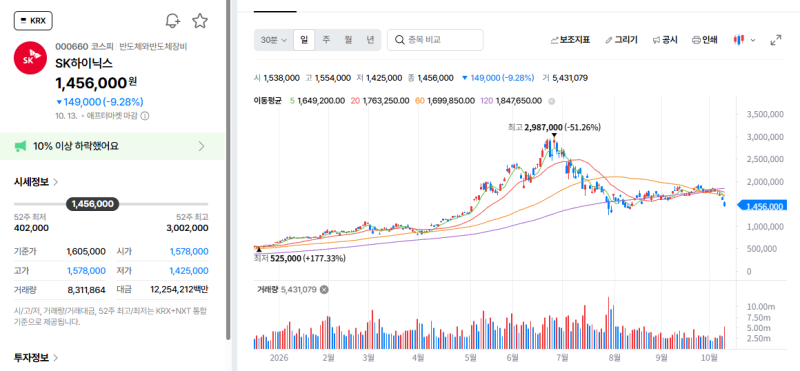The height and width of the screenshot is (371, 800).
Task: Open the chart type dropdown arrow
Action: 753,40
